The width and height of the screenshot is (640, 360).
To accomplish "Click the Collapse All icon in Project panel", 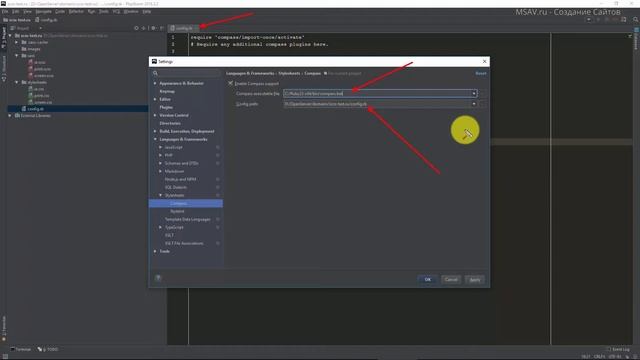I will coord(144,28).
